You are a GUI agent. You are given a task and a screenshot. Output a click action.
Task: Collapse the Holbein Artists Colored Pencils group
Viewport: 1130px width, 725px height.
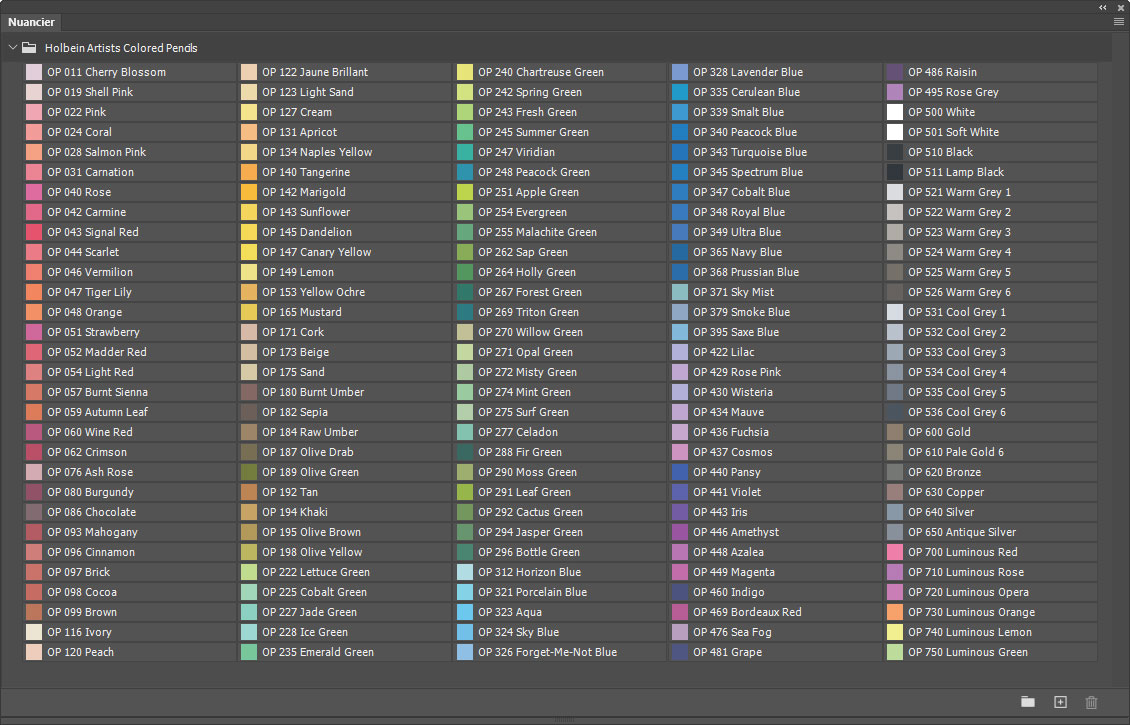13,46
